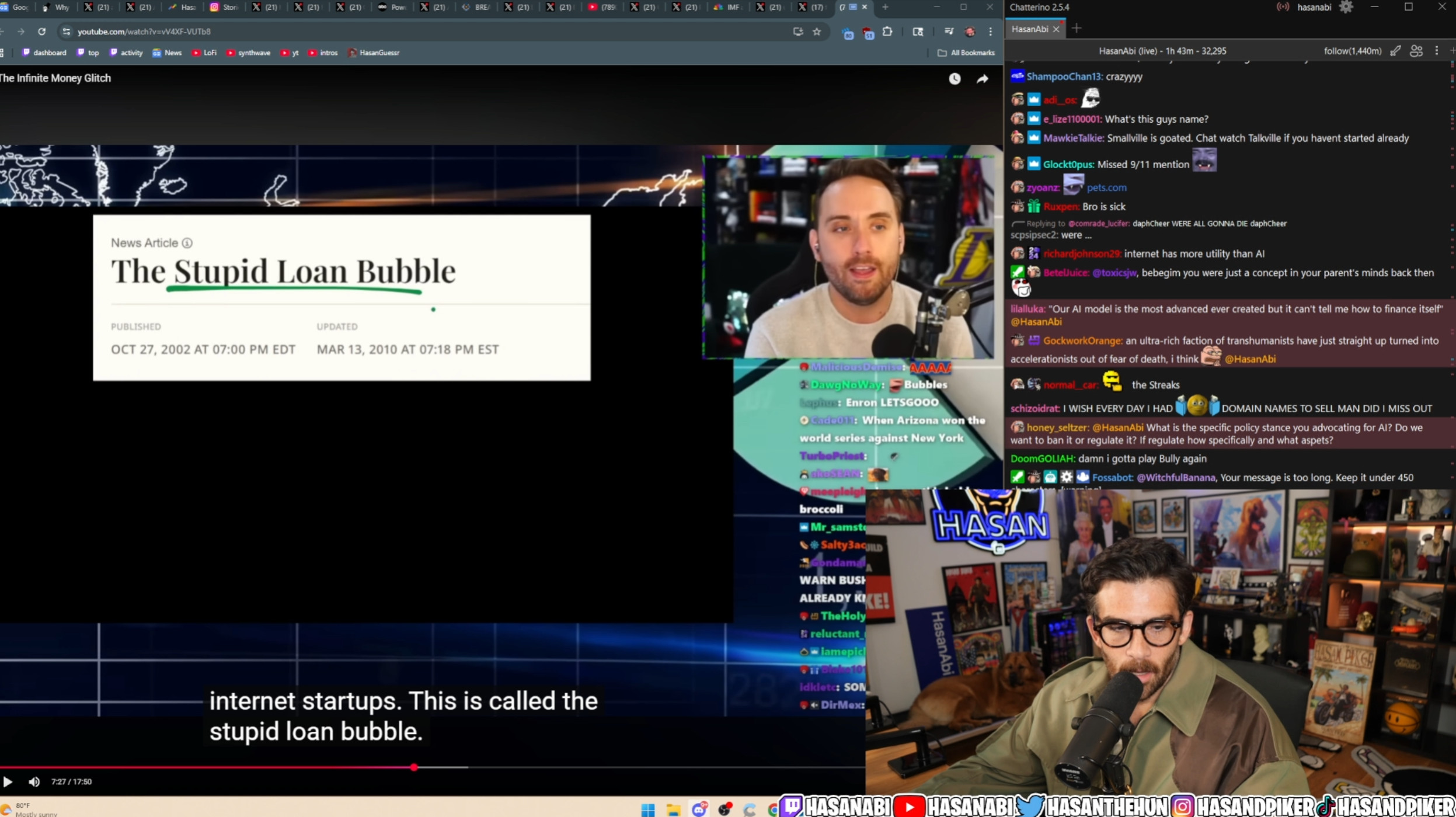Open Chrome extensions puzzle icon
Image resolution: width=1456 pixels, height=817 pixels.
click(x=887, y=32)
